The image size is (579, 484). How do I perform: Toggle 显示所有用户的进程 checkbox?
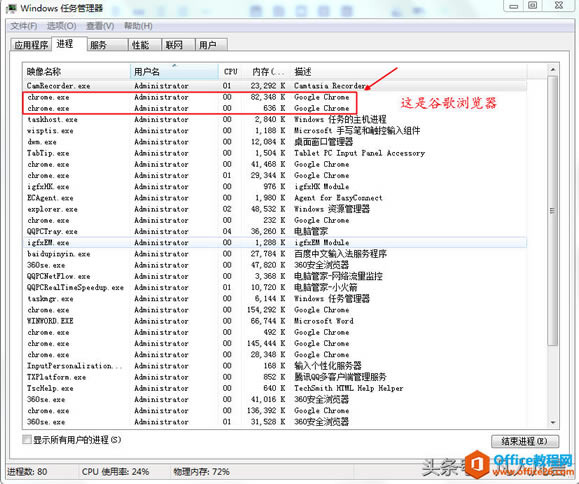(27, 440)
